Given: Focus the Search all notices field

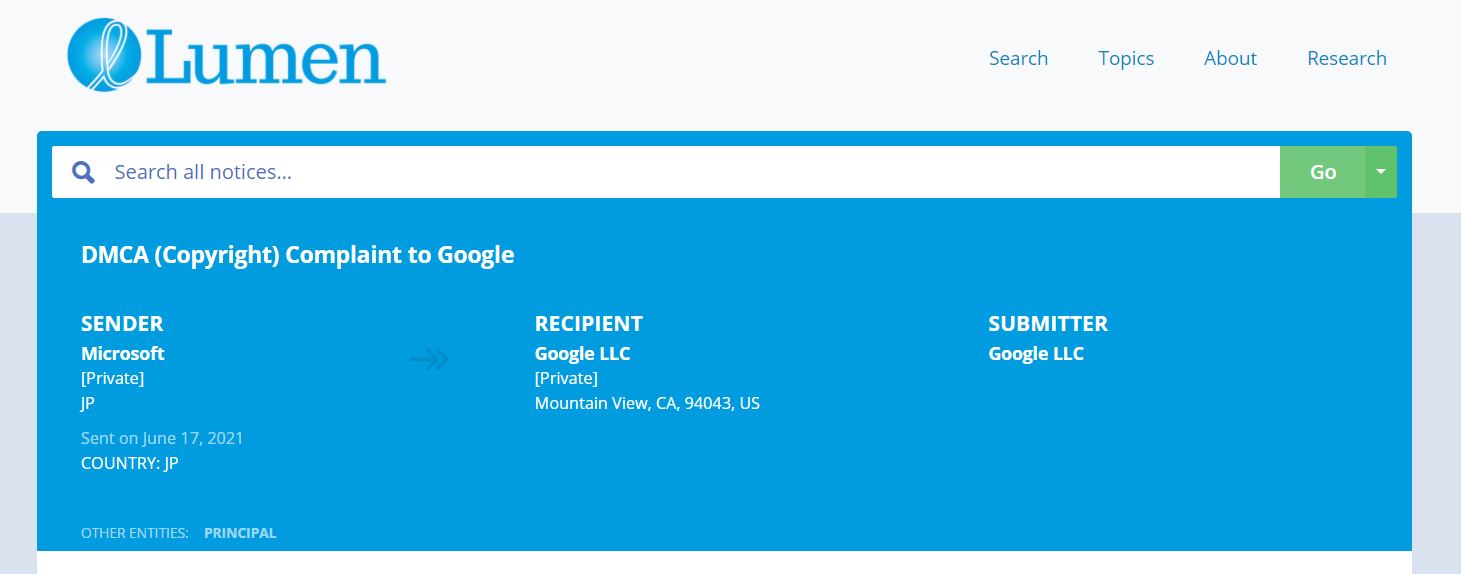Looking at the screenshot, I should [x=690, y=172].
